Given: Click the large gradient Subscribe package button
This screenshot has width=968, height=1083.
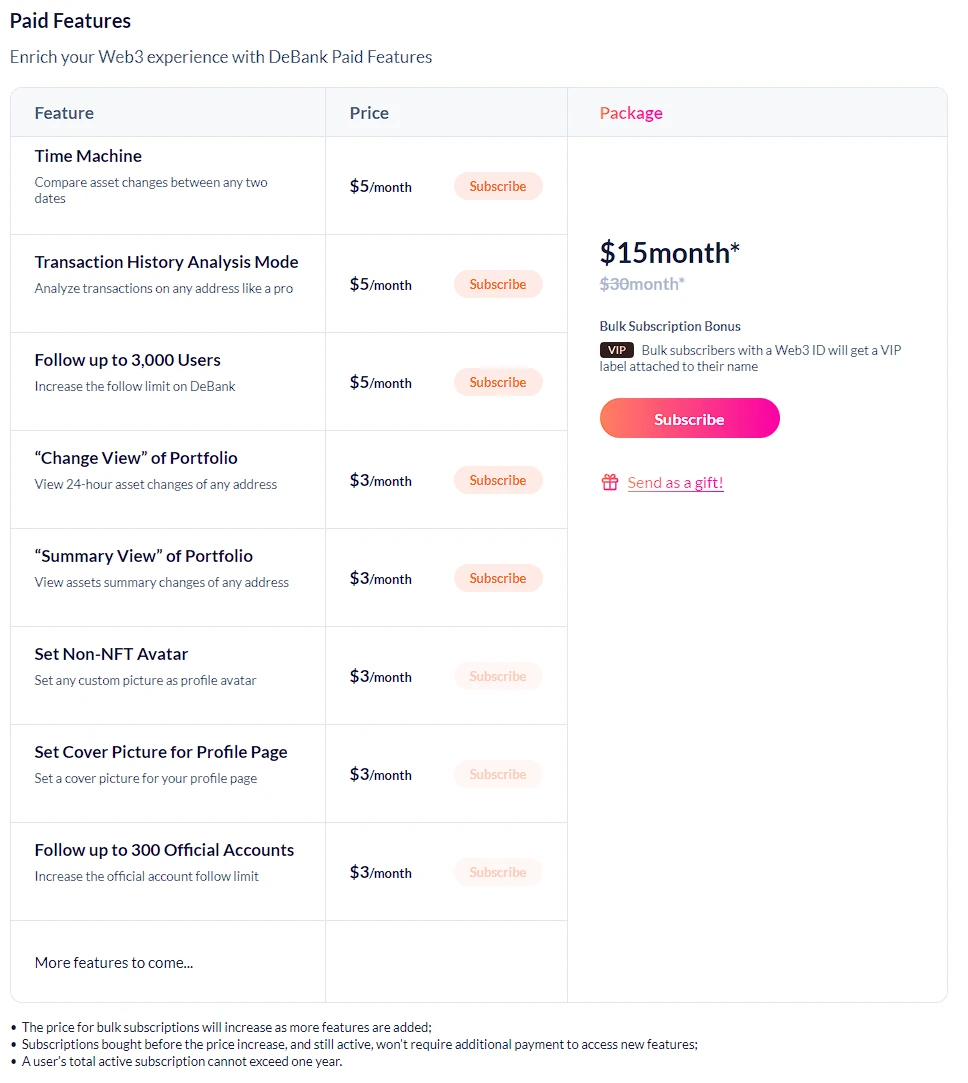Looking at the screenshot, I should (689, 418).
